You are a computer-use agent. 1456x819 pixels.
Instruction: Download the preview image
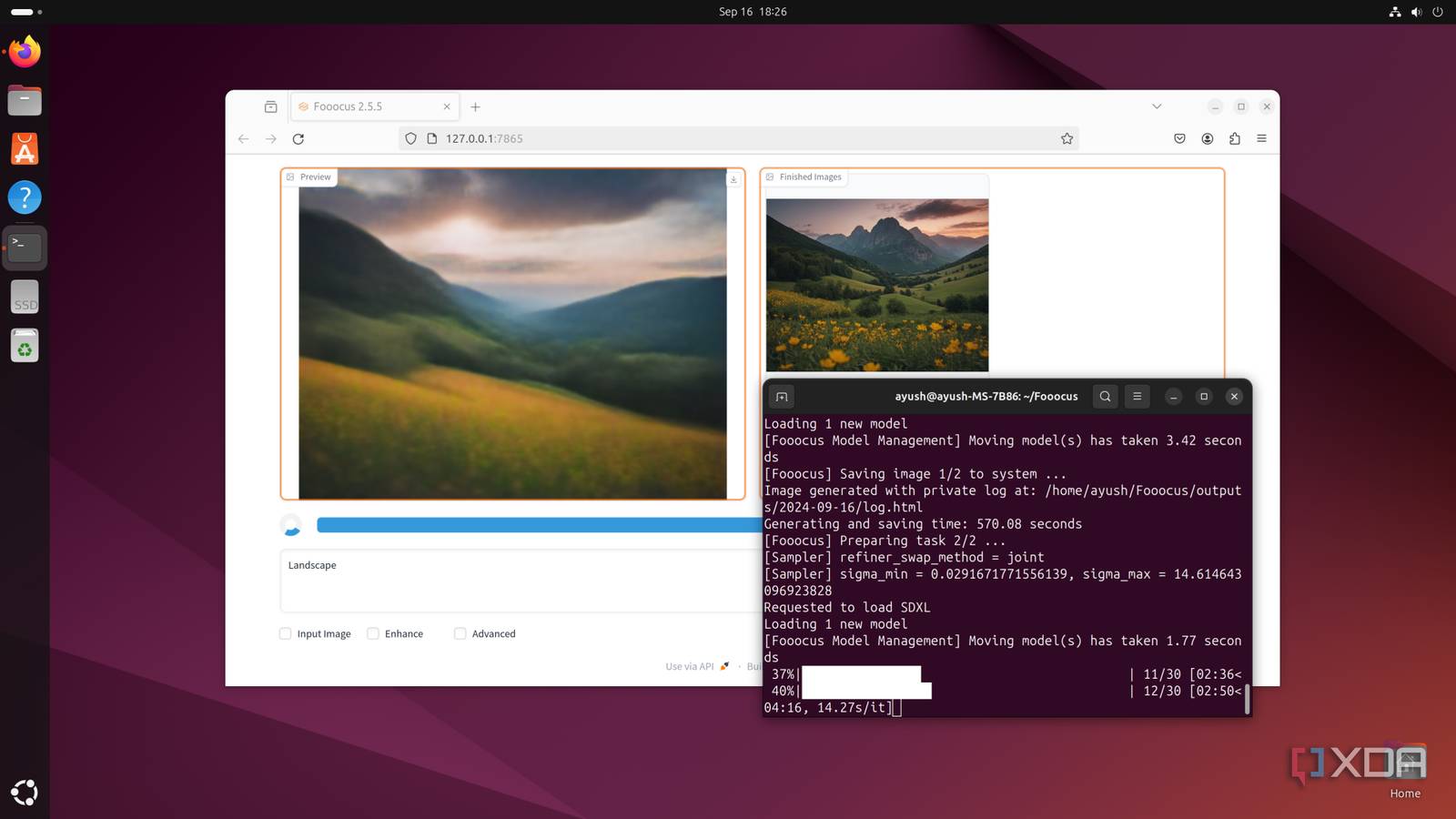click(733, 179)
